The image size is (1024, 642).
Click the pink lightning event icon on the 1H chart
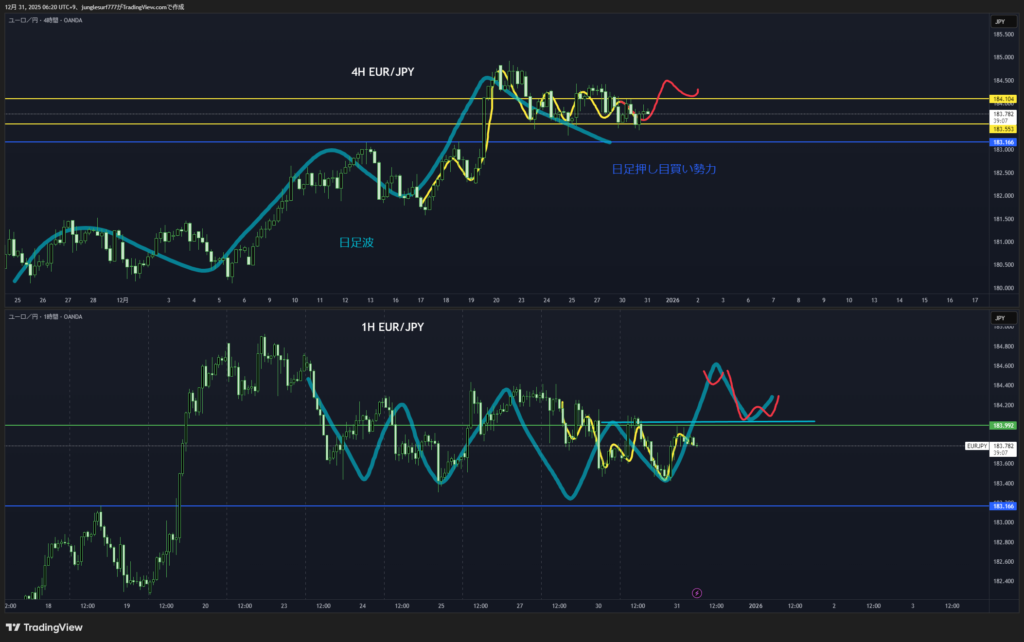pyautogui.click(x=697, y=593)
